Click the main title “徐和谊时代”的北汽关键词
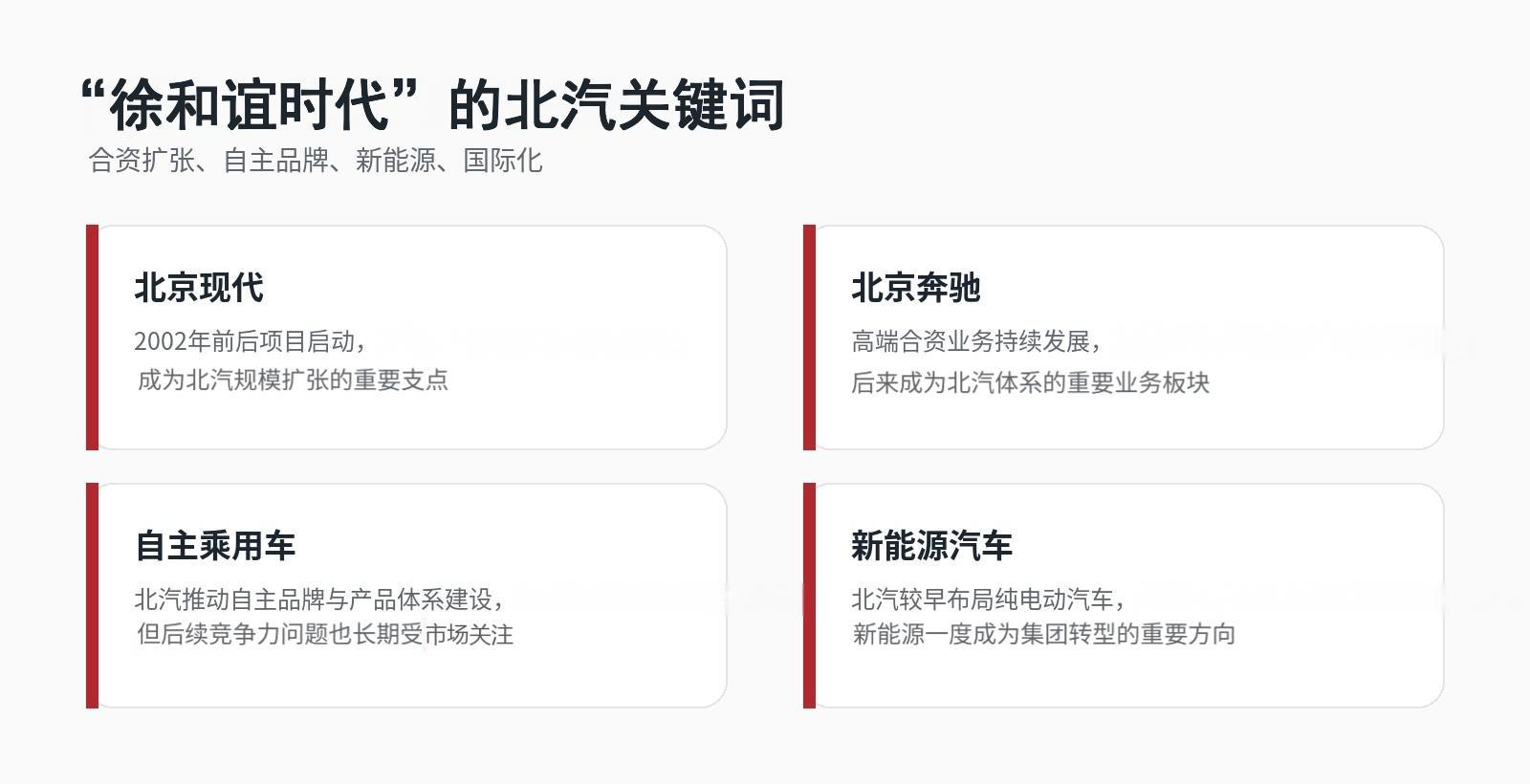Screen dimensions: 1530x784 click(433, 104)
